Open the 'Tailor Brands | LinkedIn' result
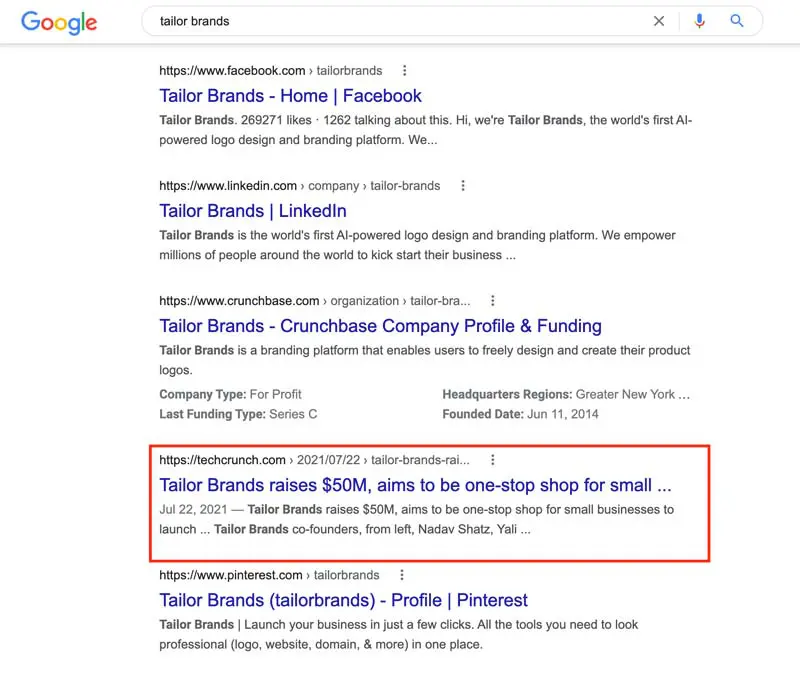The height and width of the screenshot is (678, 800). (253, 211)
